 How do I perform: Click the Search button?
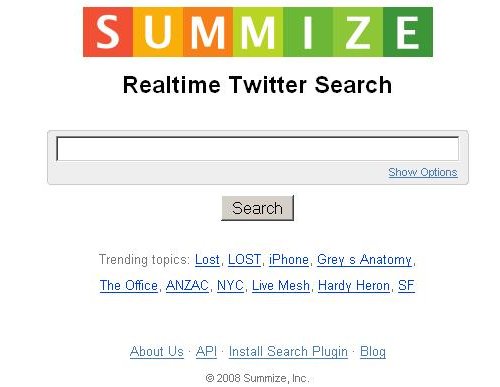tap(257, 208)
